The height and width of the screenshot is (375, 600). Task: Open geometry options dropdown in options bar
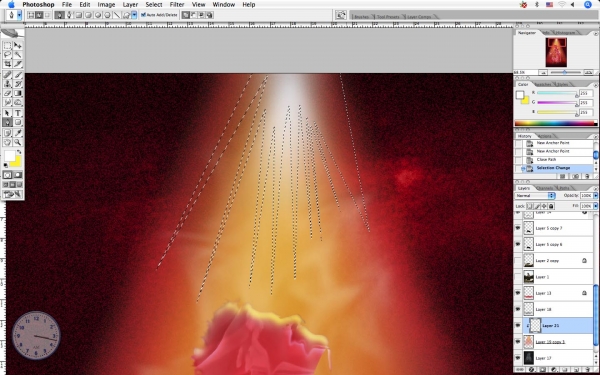pos(134,15)
